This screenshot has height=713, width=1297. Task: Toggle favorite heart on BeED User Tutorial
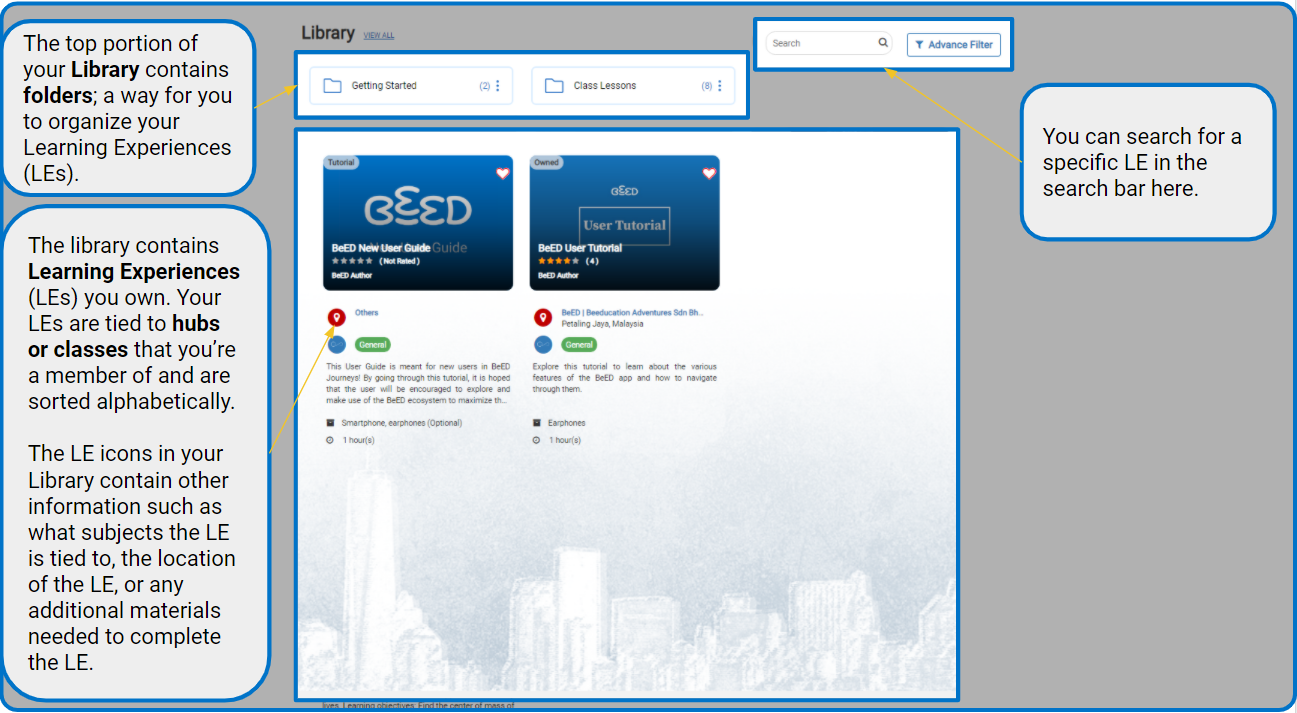(x=709, y=173)
